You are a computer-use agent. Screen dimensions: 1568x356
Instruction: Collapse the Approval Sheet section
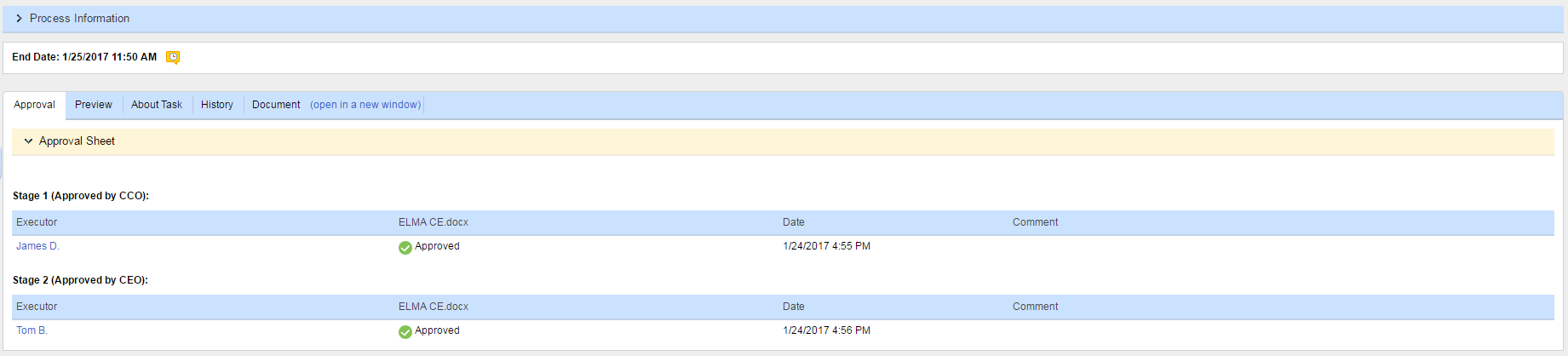pyautogui.click(x=783, y=141)
